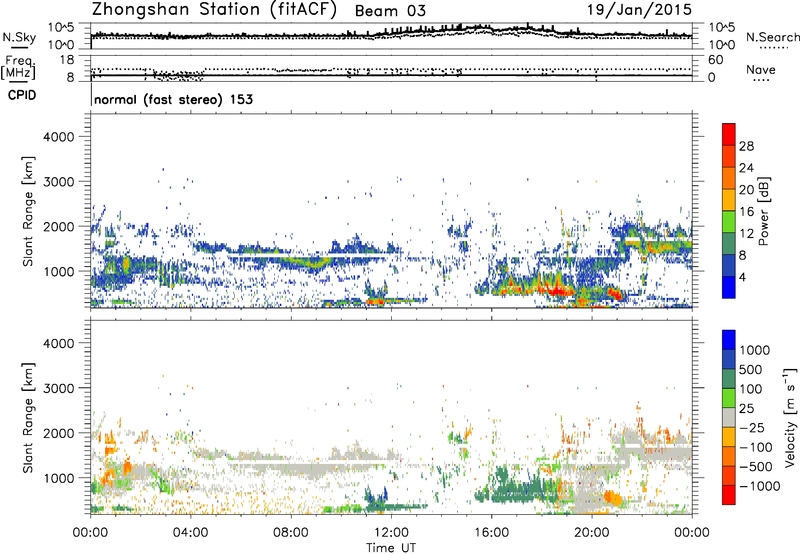The image size is (800, 554).
Task: Click the '24' value on the Power colorbar
Action: coord(746,168)
